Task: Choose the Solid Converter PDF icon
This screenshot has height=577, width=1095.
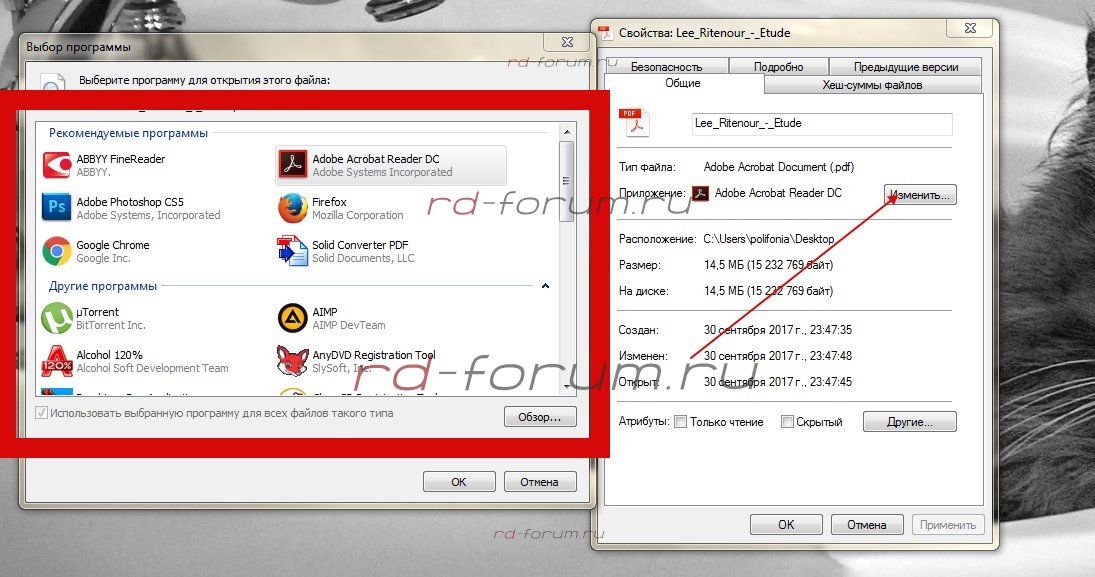Action: coord(292,251)
